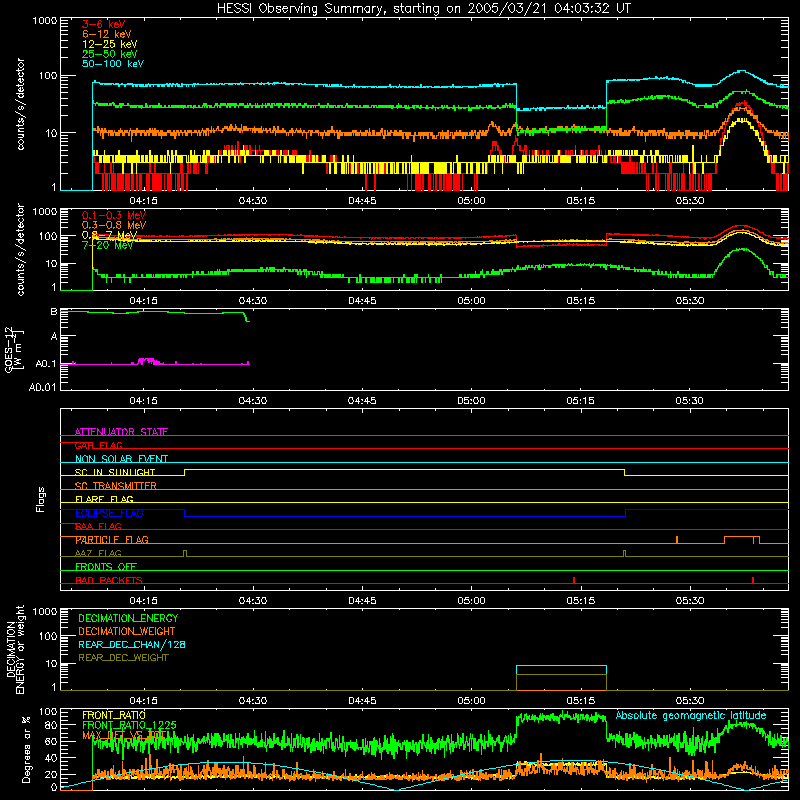Select the cyan 50-100 keV legend label
Screen dimensions: 800x800
[x=113, y=64]
